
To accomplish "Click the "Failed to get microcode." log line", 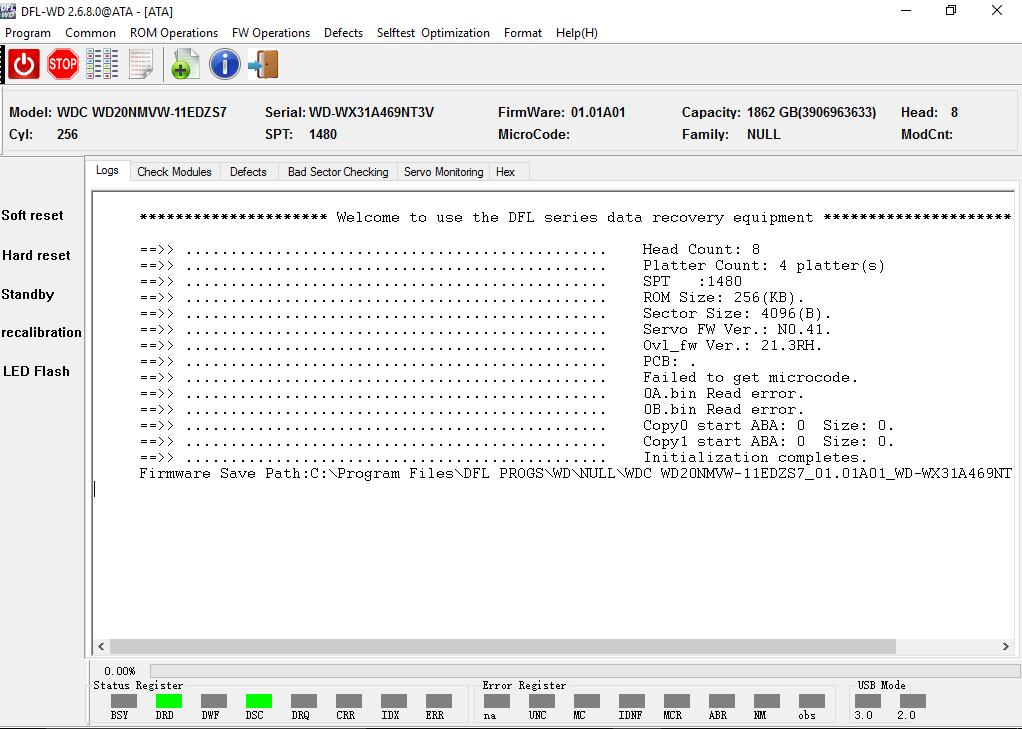I will 750,378.
